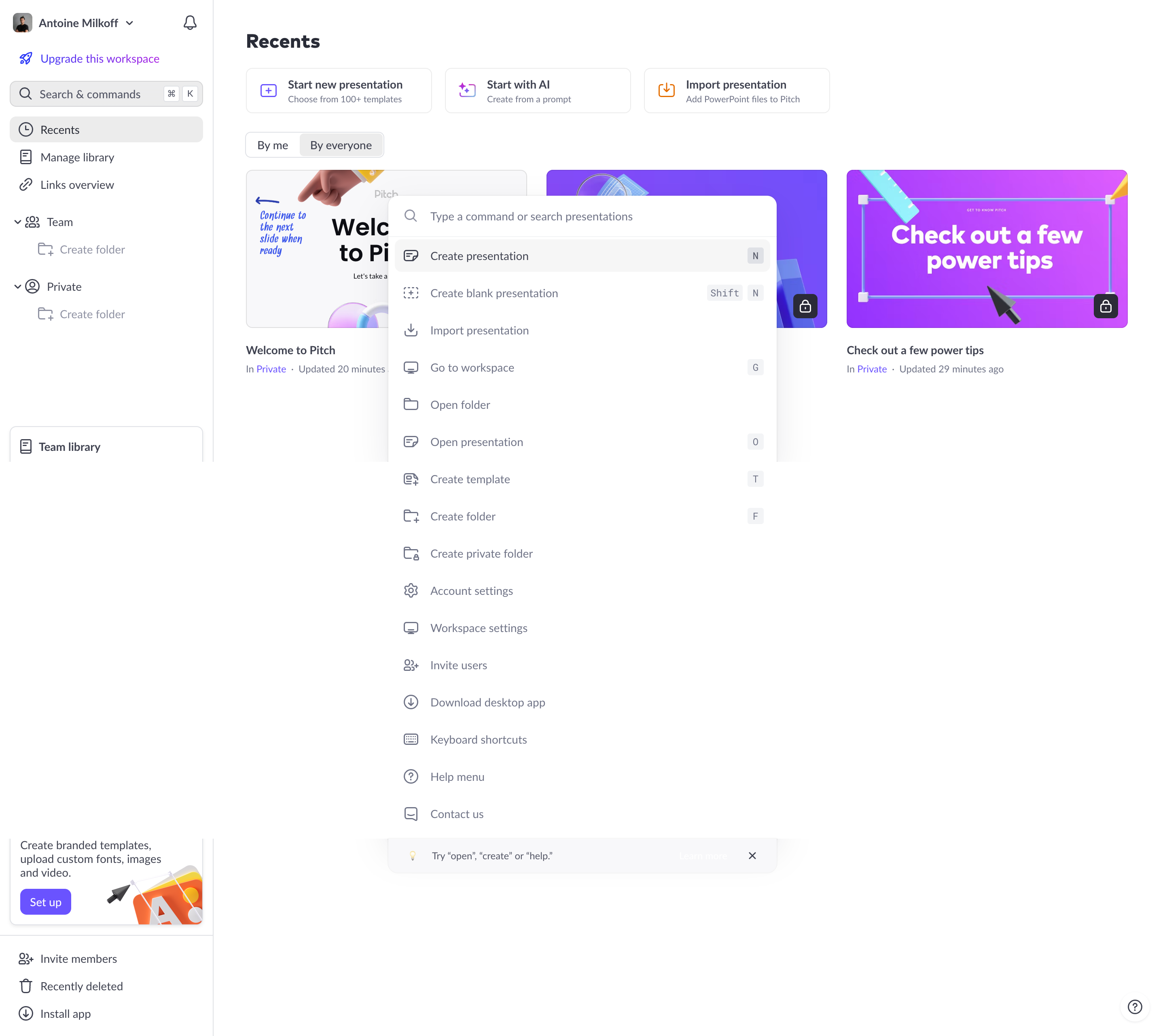
Task: Click the Go to workspace monitor icon
Action: click(x=411, y=368)
